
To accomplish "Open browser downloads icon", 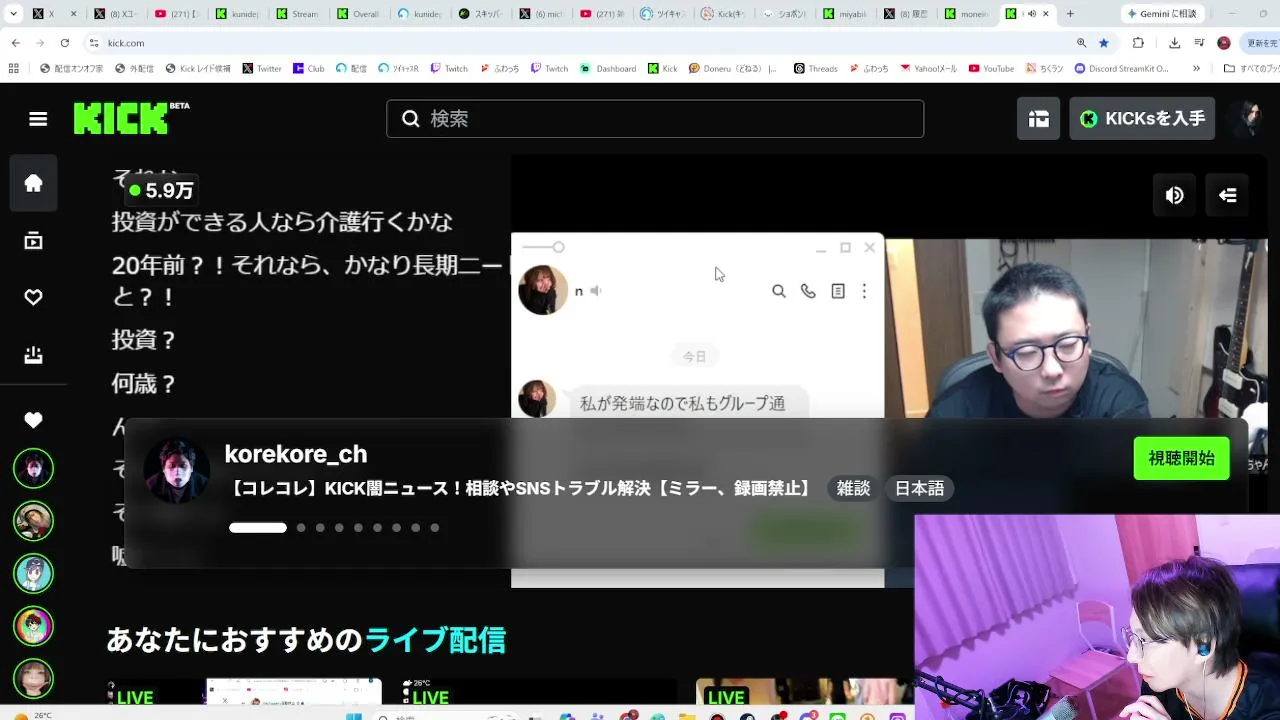I will [x=1175, y=43].
